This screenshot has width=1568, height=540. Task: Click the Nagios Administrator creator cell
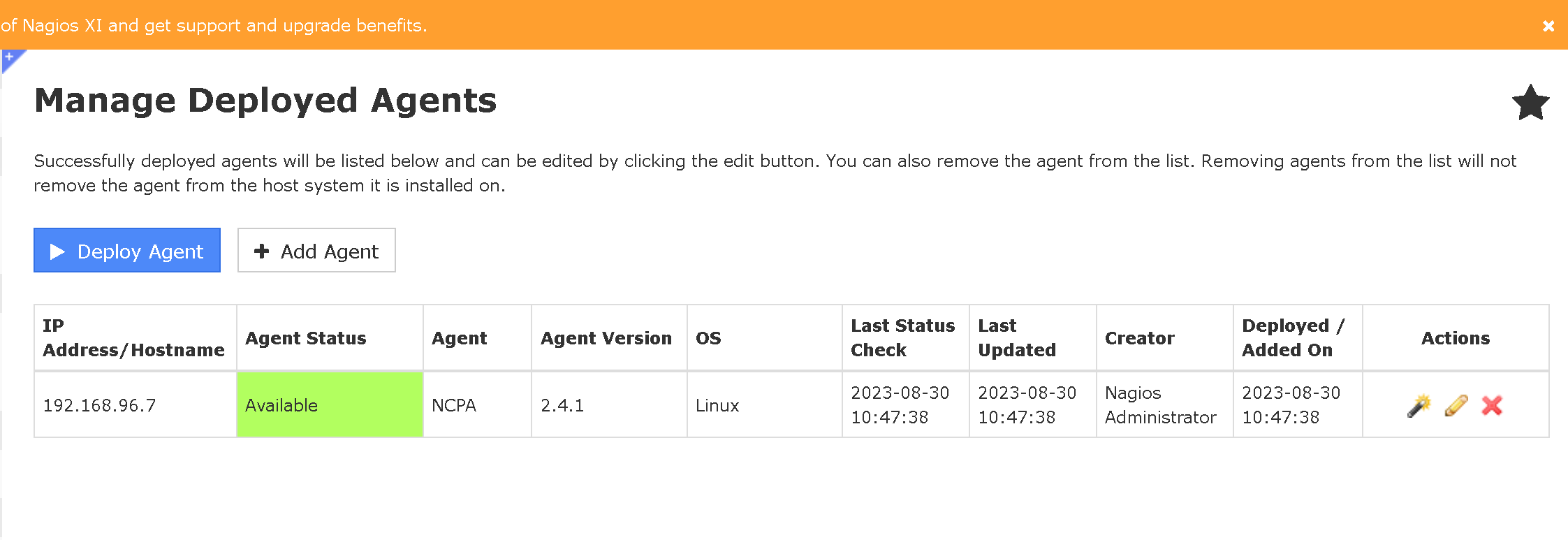pyautogui.click(x=1160, y=405)
